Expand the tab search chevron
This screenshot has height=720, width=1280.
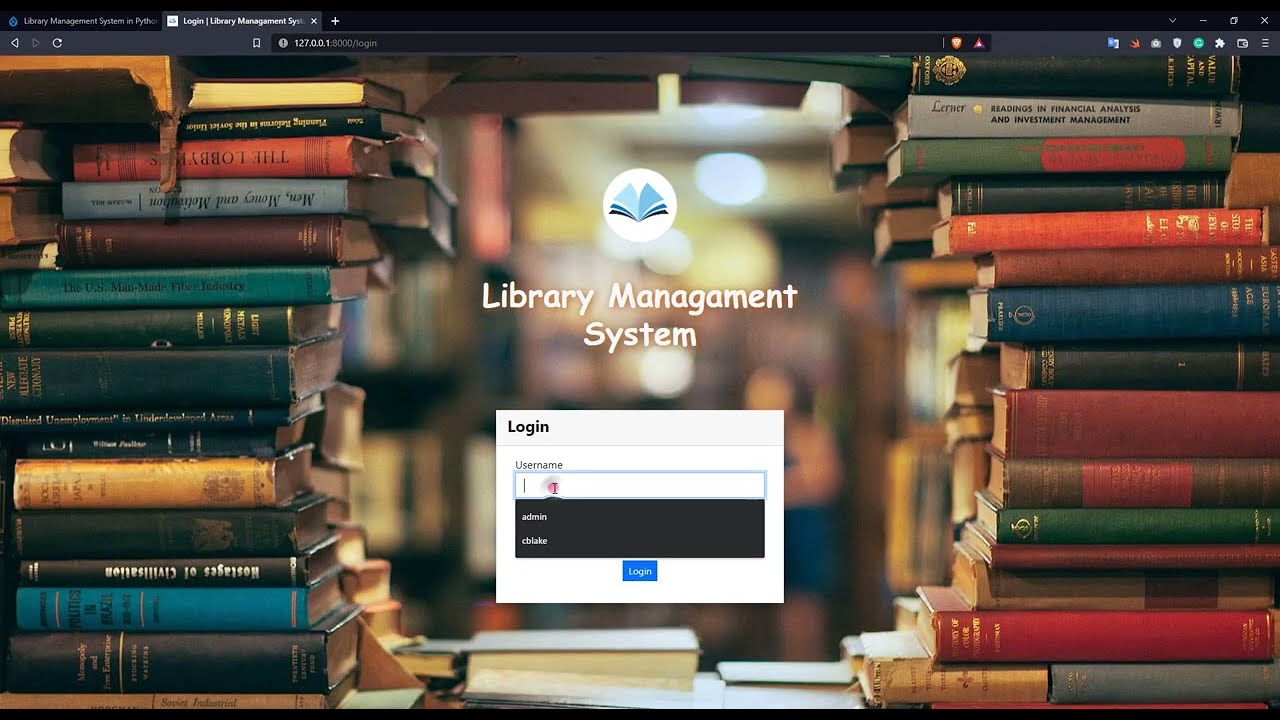click(x=1172, y=21)
